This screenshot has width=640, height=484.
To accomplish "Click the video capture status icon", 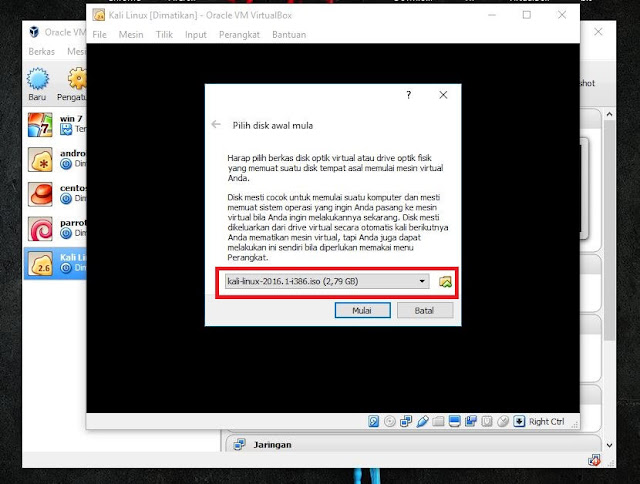I will pos(471,421).
